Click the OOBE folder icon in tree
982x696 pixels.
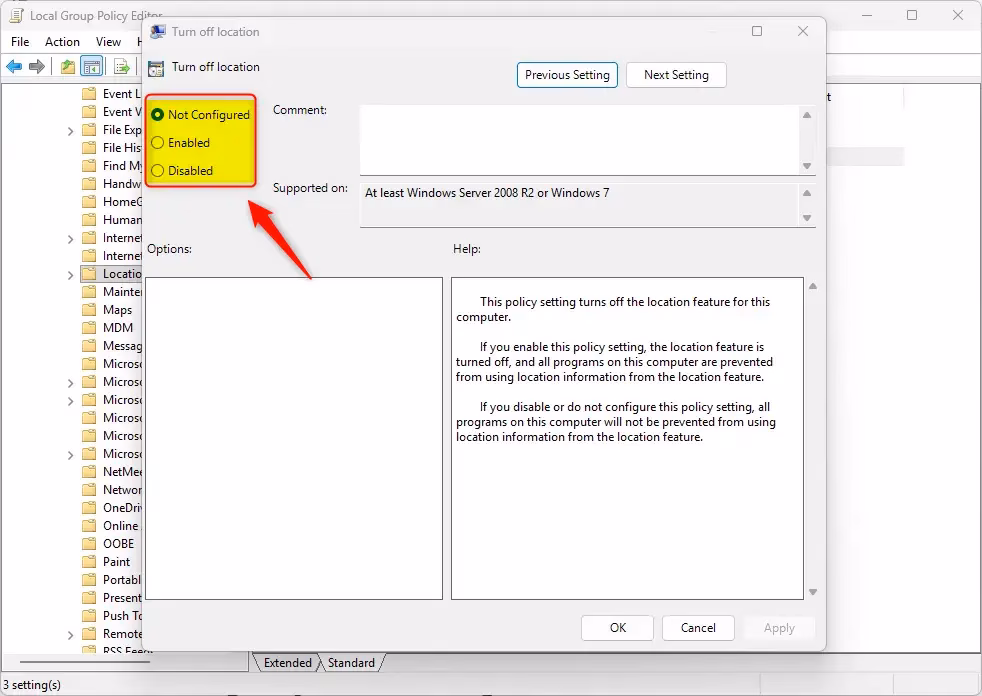coord(90,544)
